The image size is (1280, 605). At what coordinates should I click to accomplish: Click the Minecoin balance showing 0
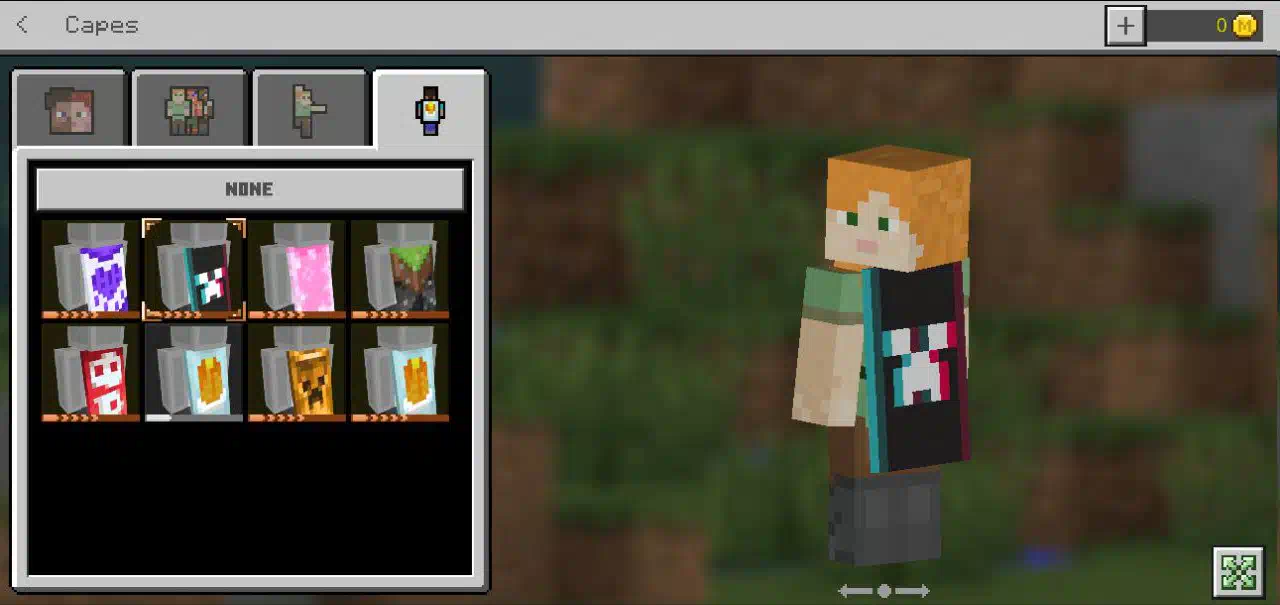(1221, 26)
